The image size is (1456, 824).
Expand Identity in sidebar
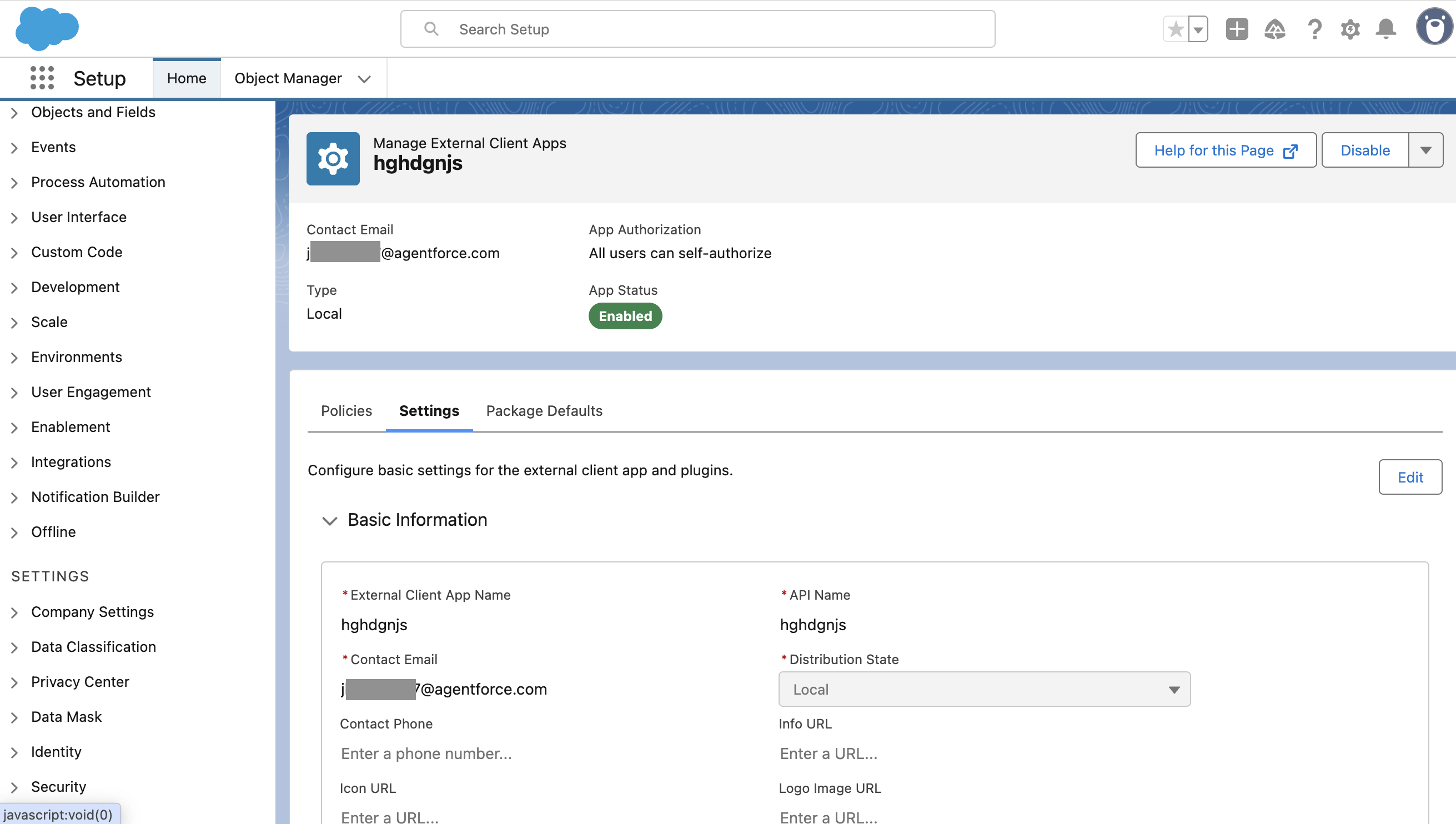14,753
